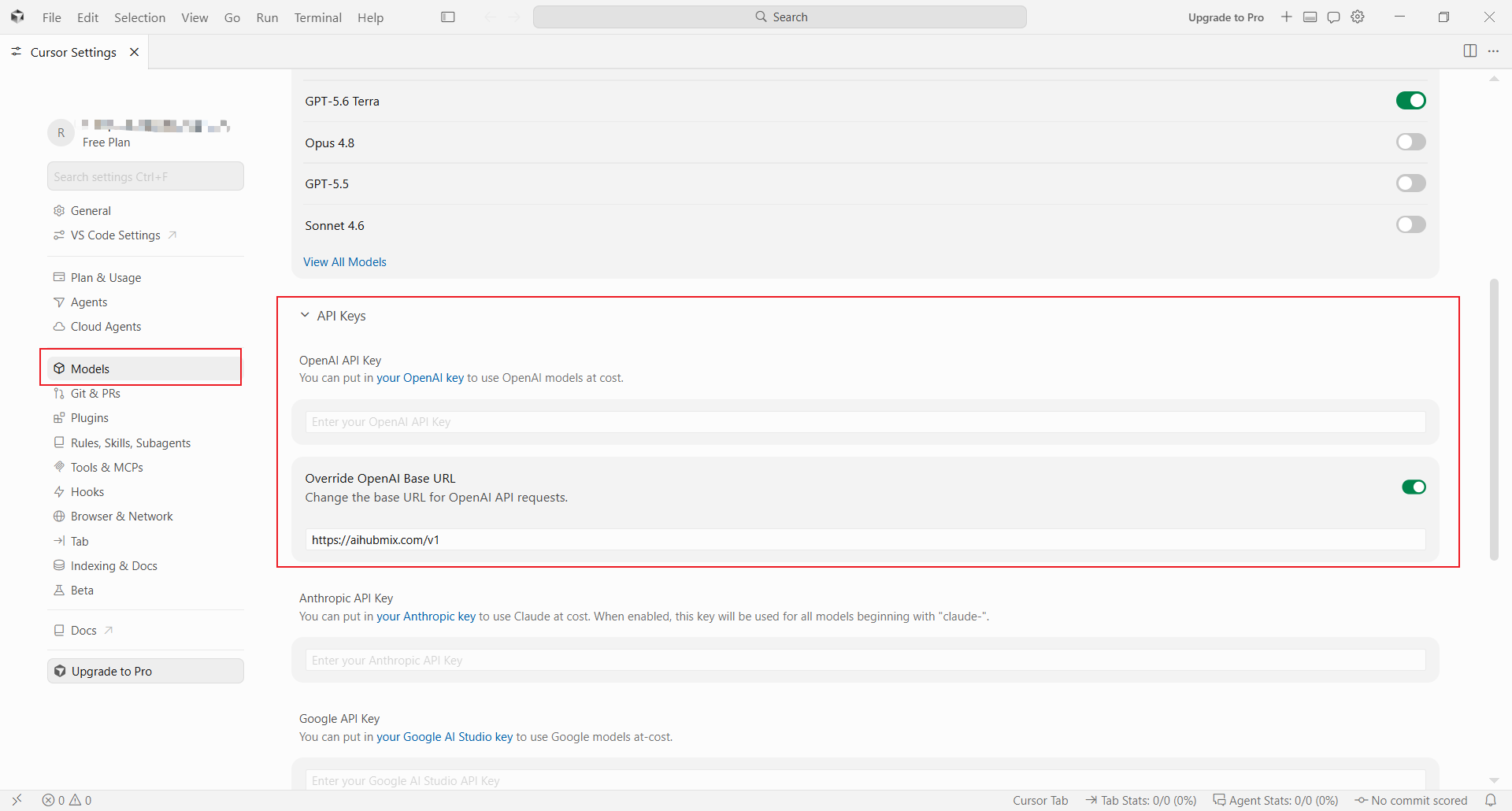Open the File menu

tap(52, 17)
